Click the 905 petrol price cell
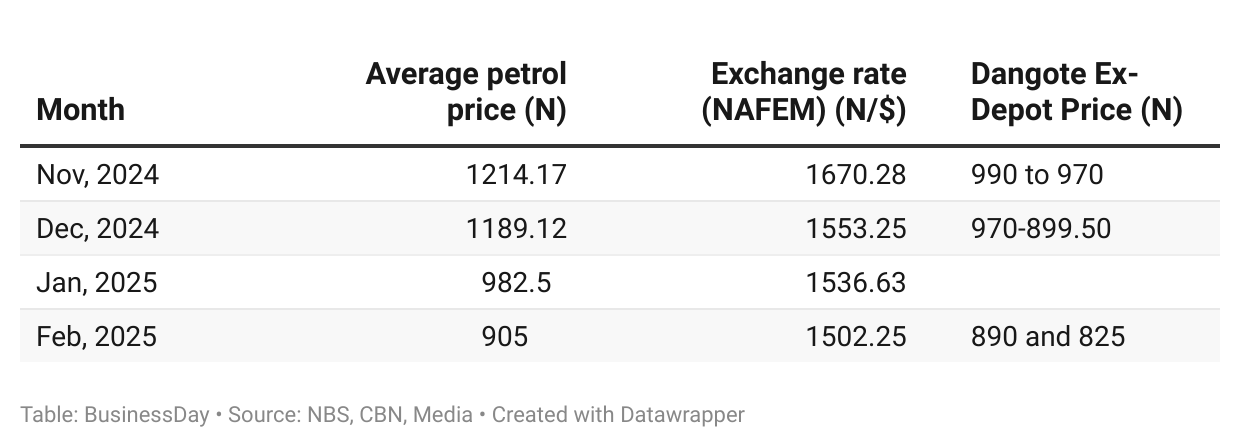 [505, 336]
